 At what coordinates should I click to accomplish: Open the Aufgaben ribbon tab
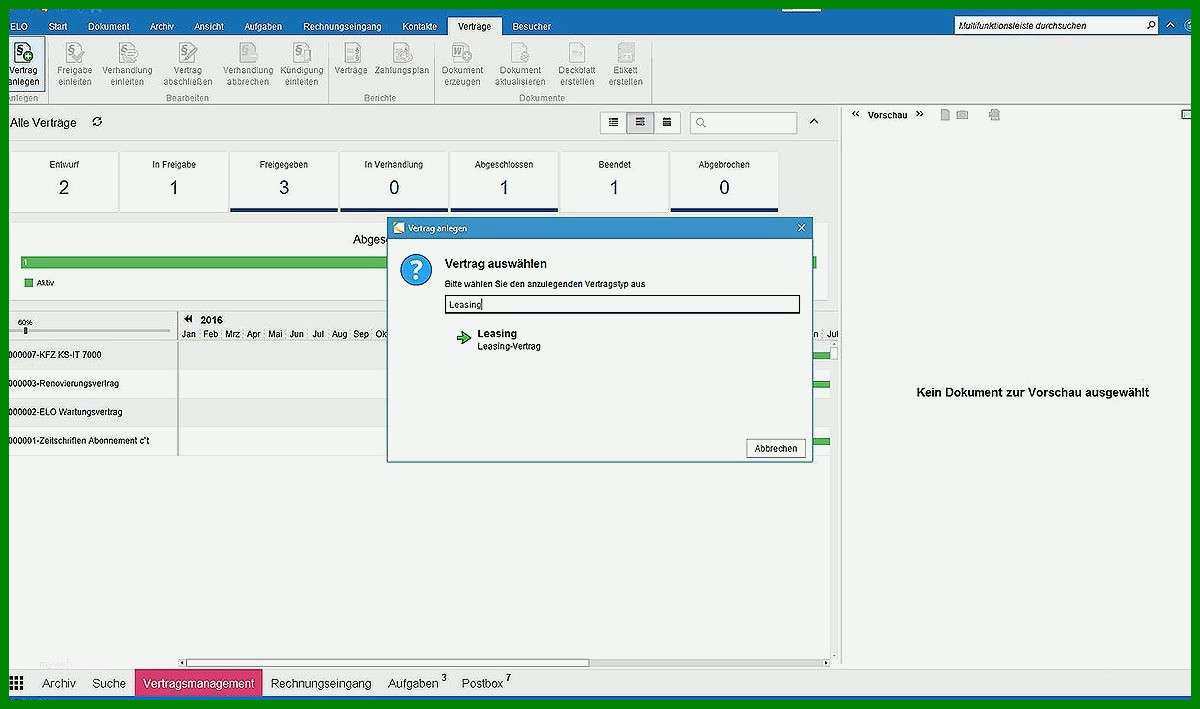pyautogui.click(x=263, y=26)
